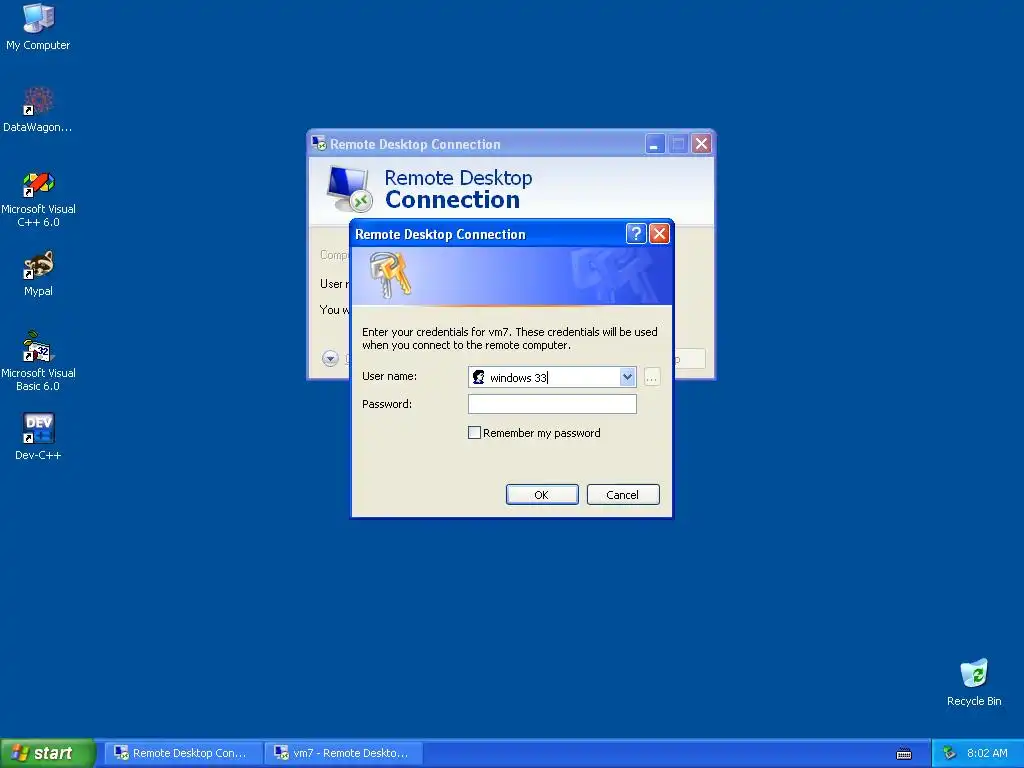Select the Microsoft Visual C++ 6.0 icon
1024x768 pixels.
[x=38, y=199]
